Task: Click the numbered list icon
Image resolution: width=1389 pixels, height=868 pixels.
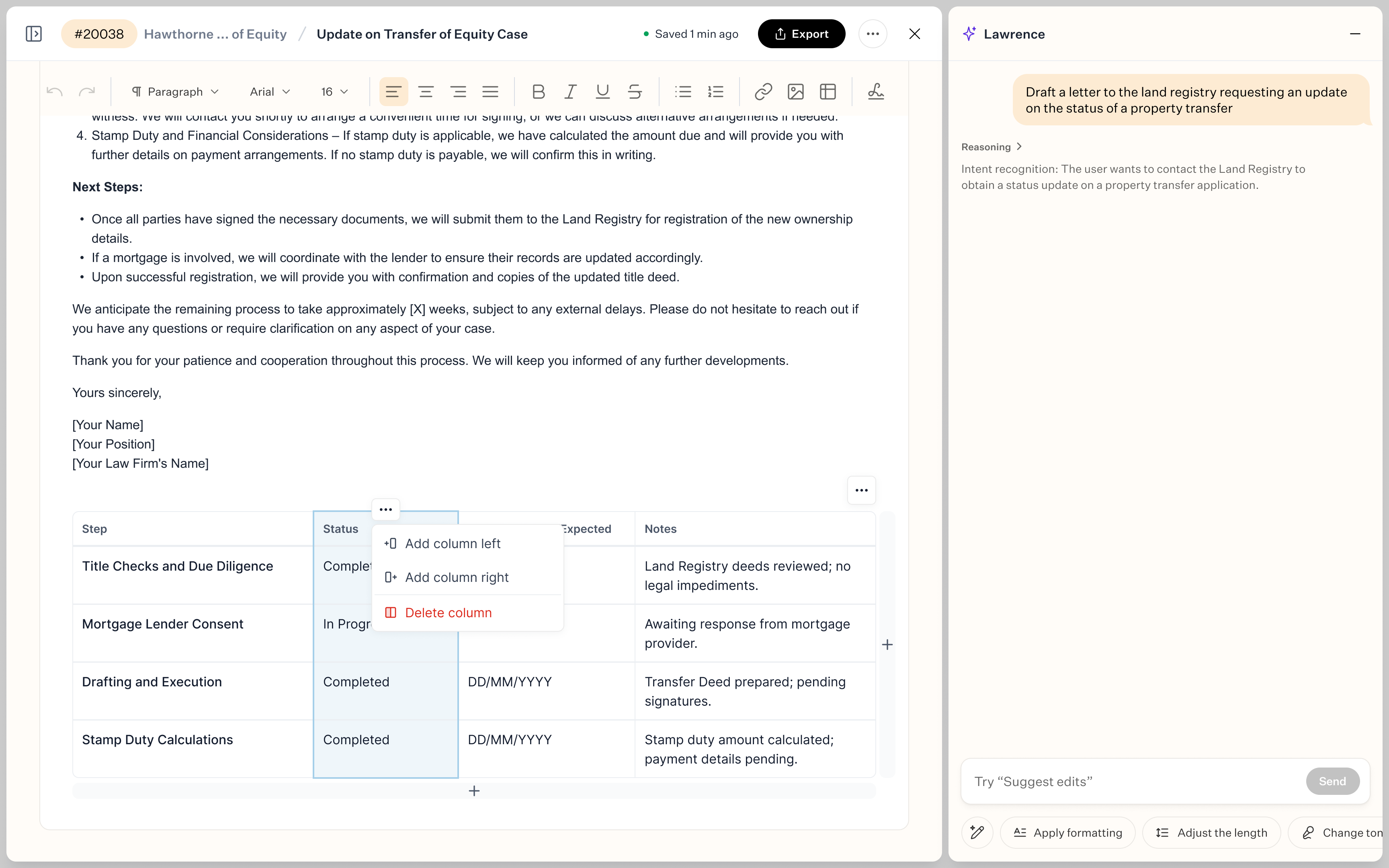Action: point(715,92)
